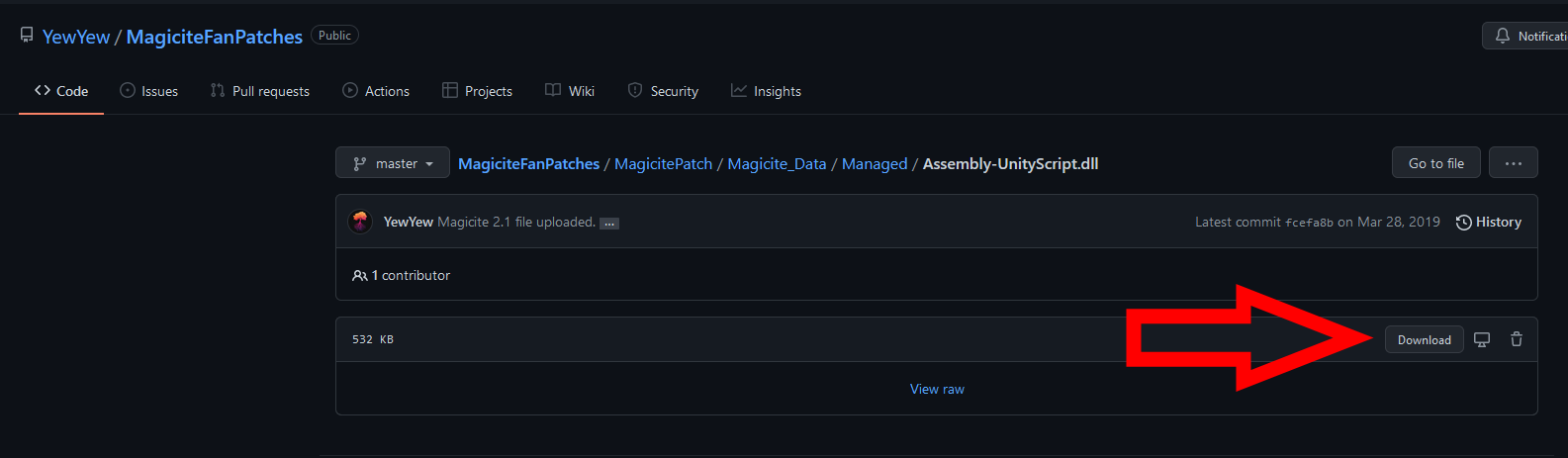Click the fcefa8b commit hash

tap(1309, 223)
